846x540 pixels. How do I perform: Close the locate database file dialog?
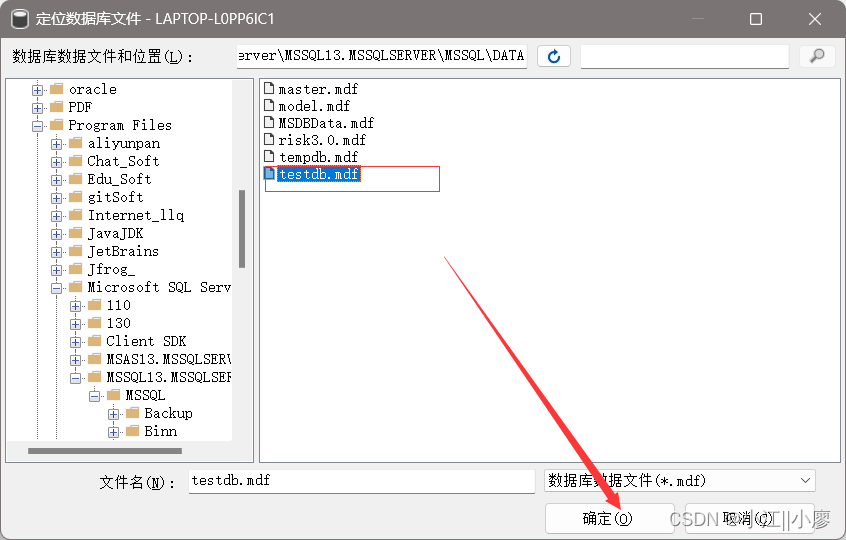[815, 19]
